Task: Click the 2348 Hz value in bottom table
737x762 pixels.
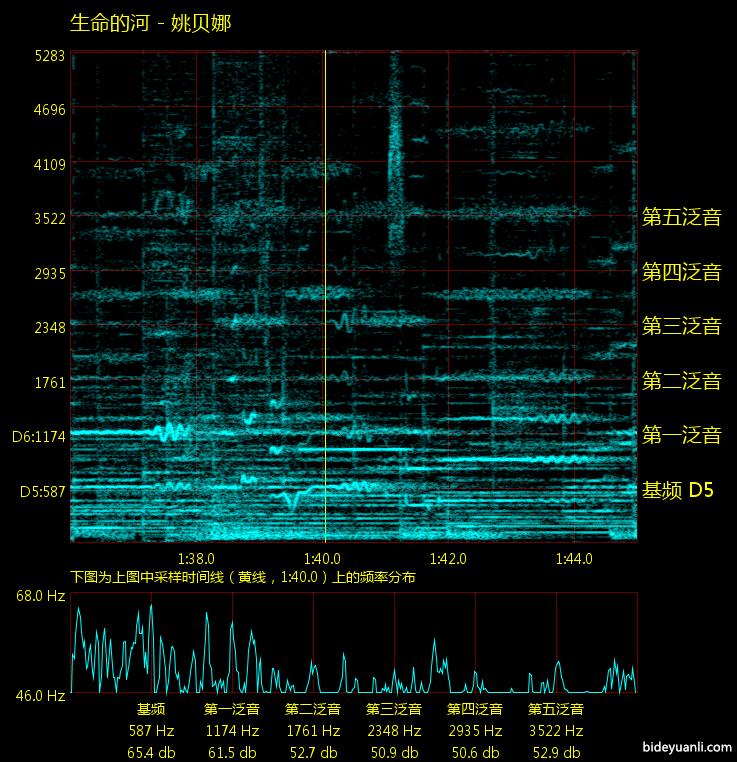Action: (x=394, y=731)
